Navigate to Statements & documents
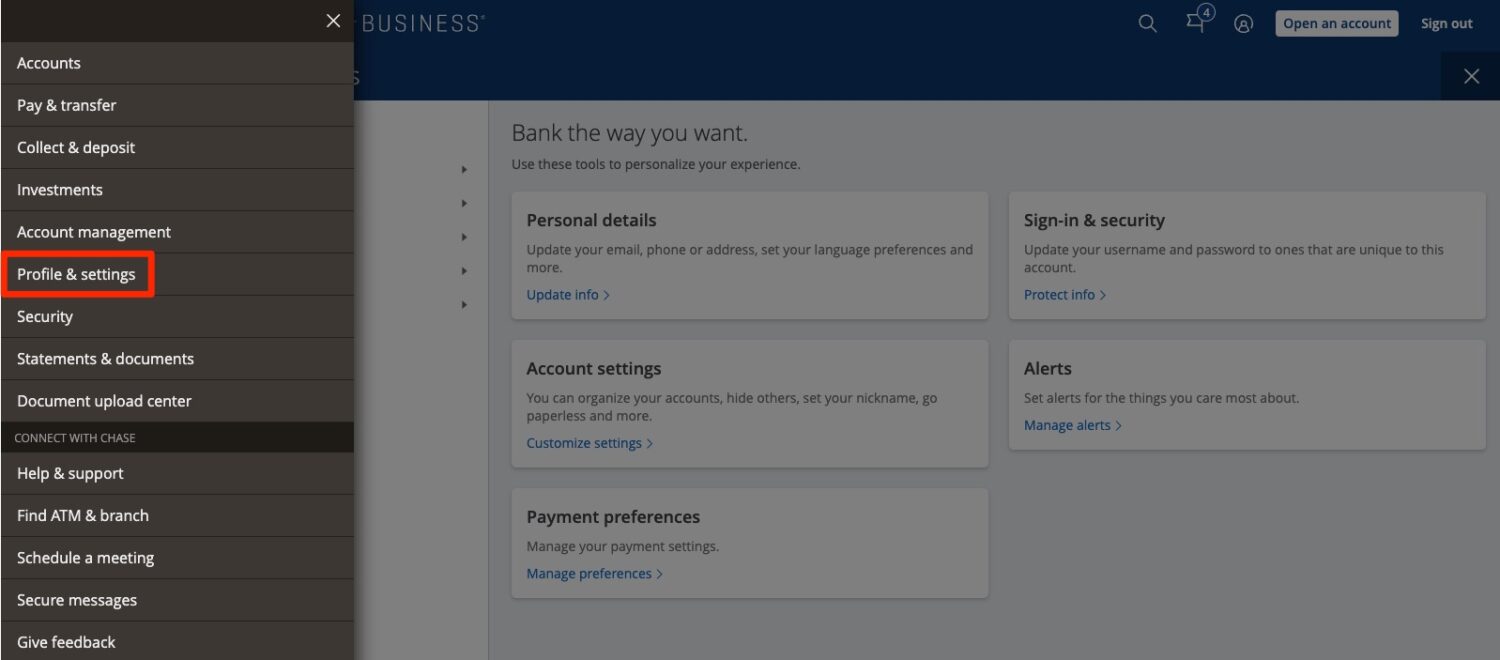The image size is (1500, 660). [x=105, y=358]
